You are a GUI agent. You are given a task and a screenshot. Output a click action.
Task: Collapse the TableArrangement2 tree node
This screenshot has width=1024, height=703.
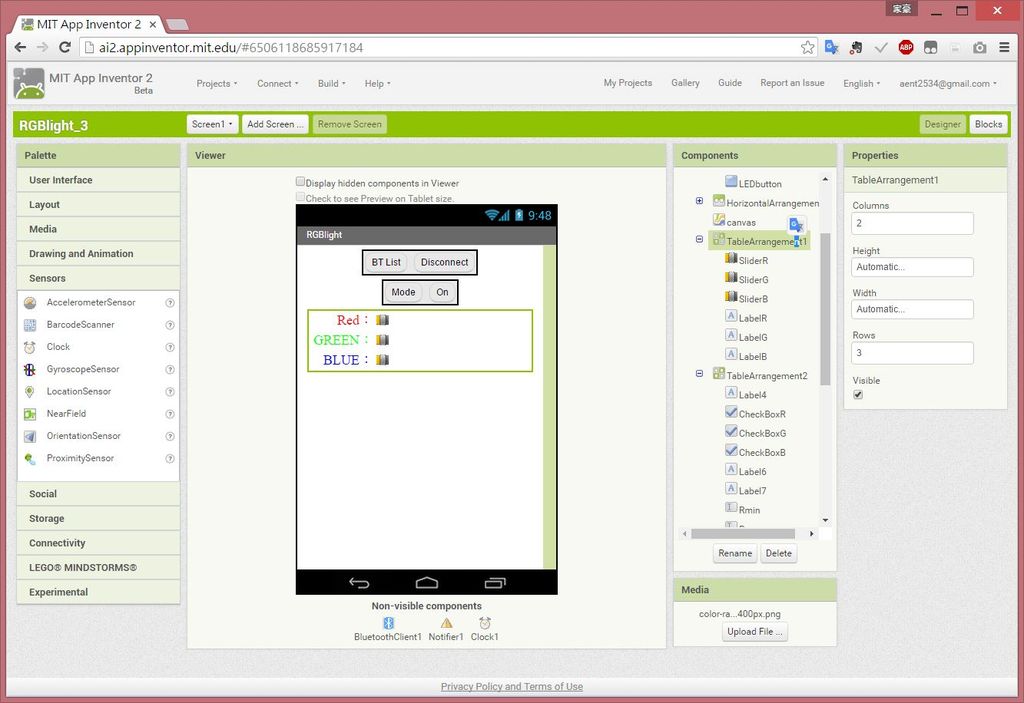699,374
